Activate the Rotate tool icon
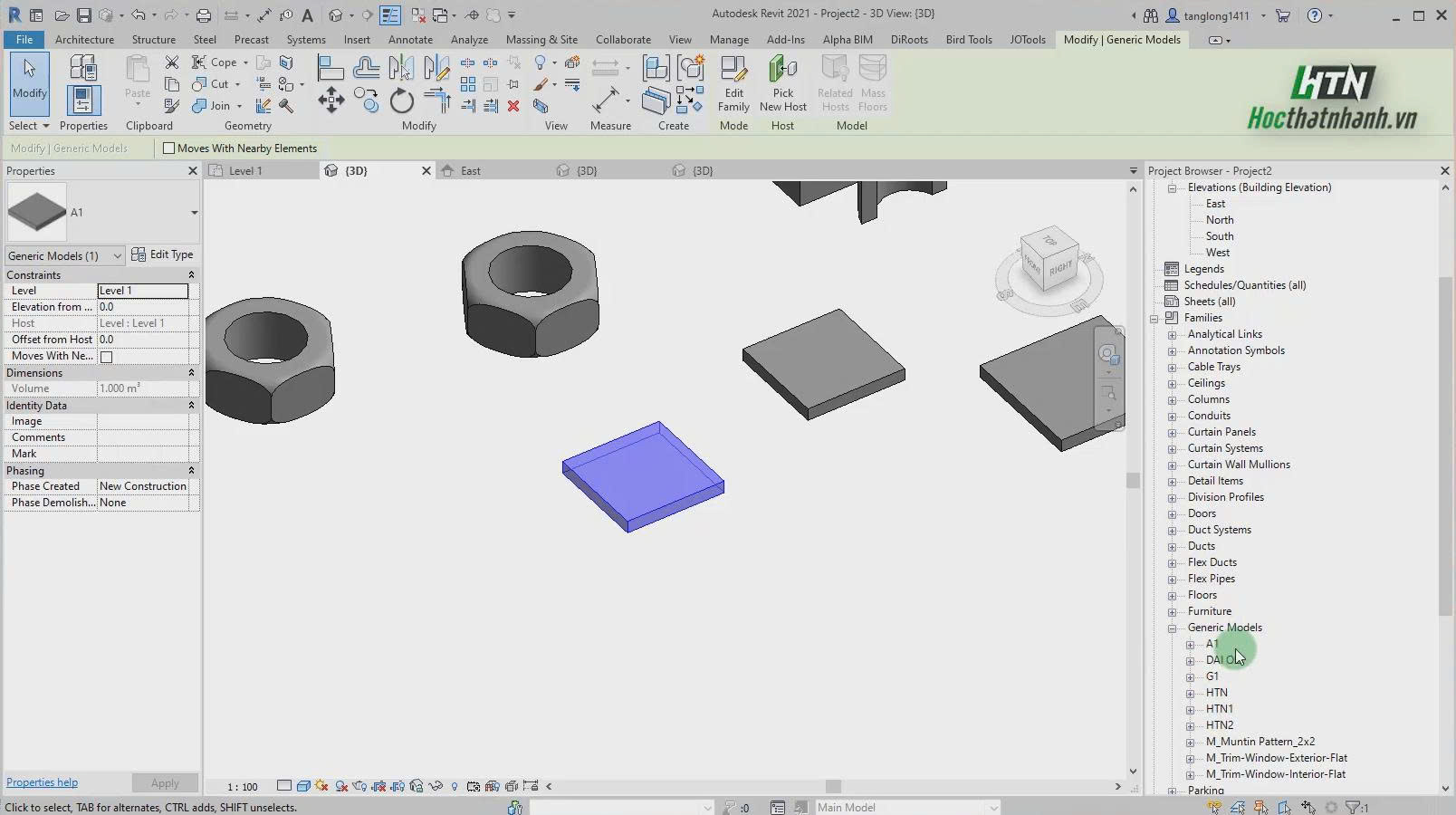 pos(401,101)
